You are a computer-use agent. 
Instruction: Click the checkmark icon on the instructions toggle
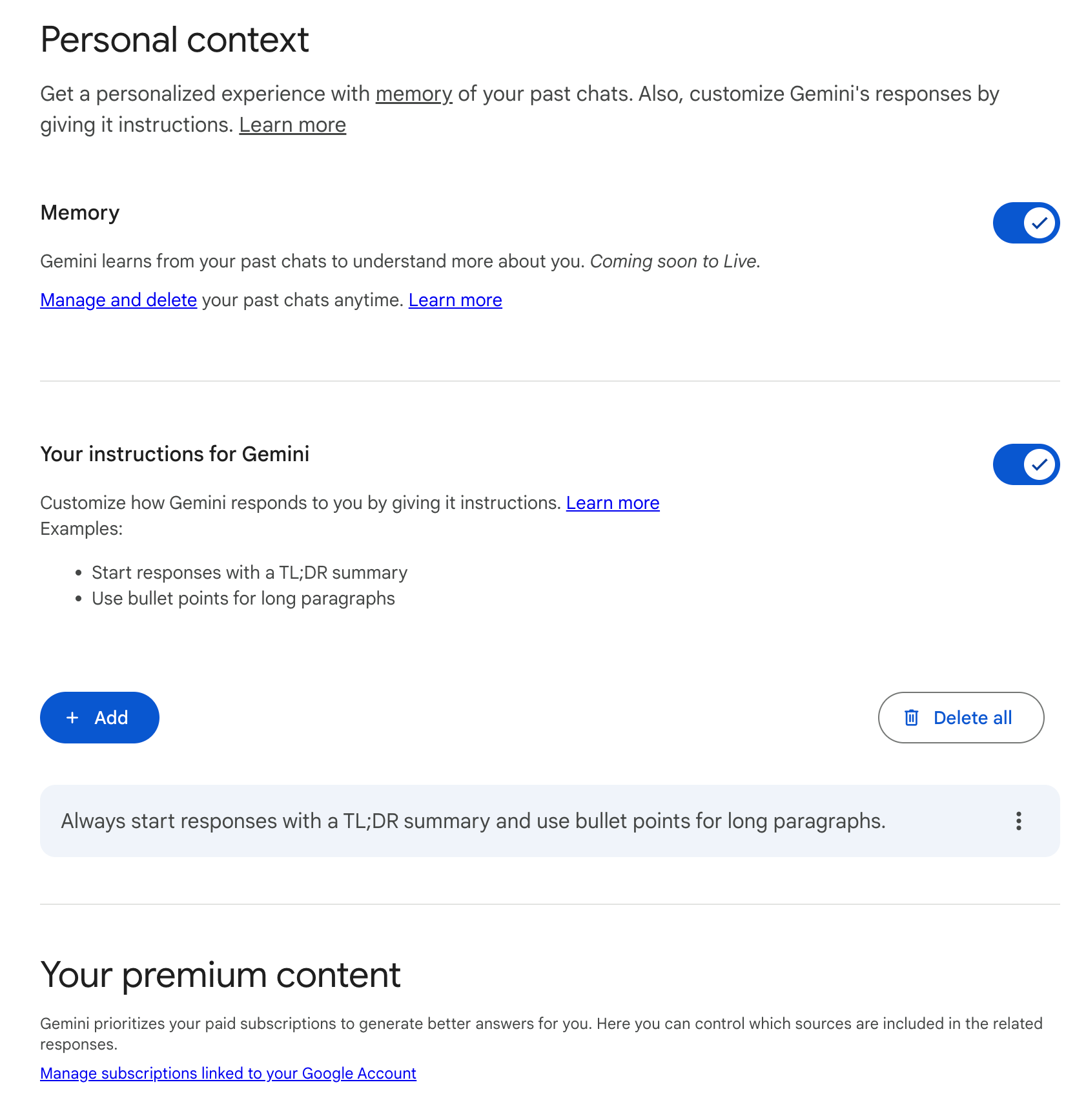[1039, 464]
